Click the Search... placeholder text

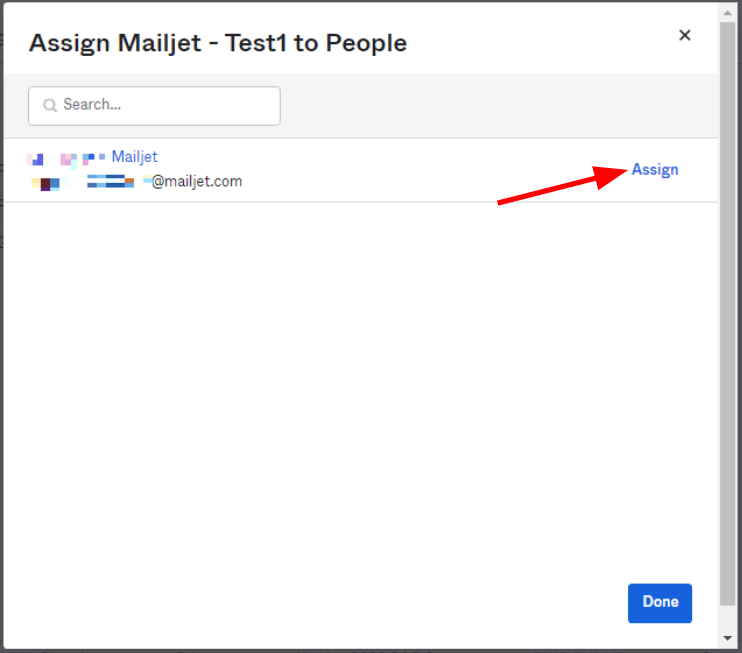coord(93,105)
